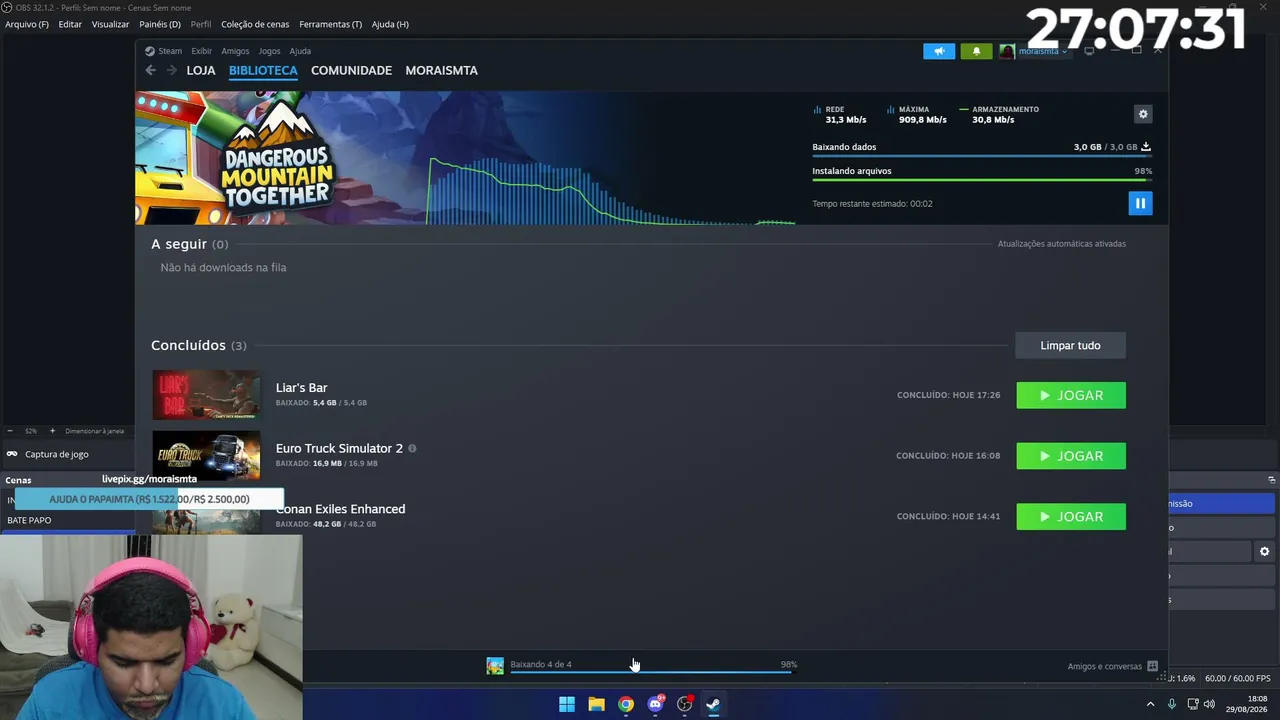This screenshot has width=1280, height=720.
Task: Click the Euro Truck Simulator 2 title
Action: tap(339, 448)
